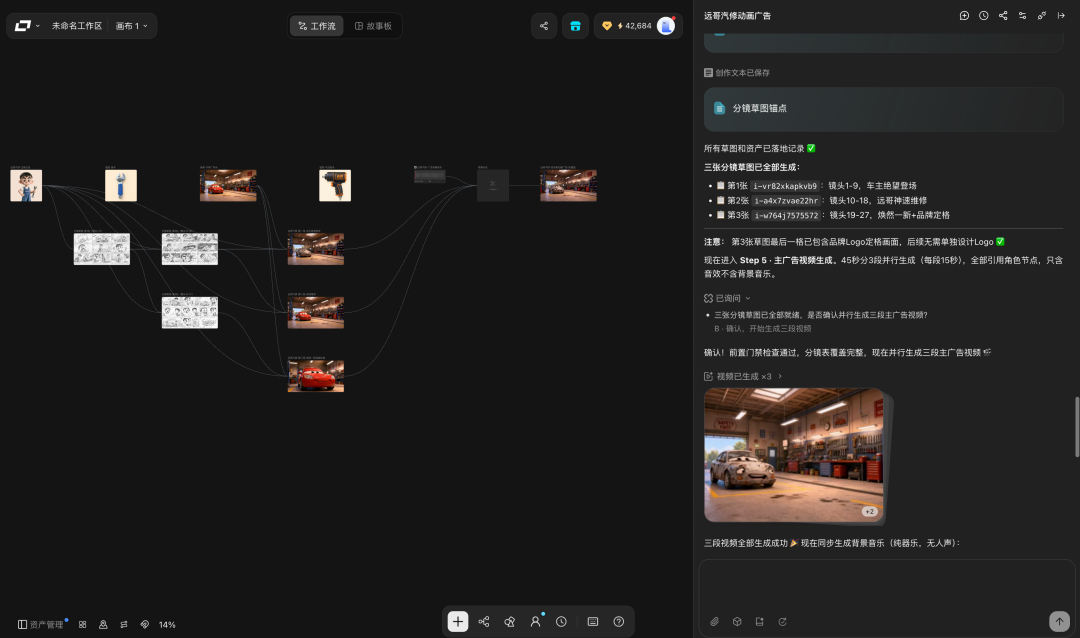Click the plug connector icon in panel header
Viewport: 1080px width, 638px height.
click(1041, 16)
